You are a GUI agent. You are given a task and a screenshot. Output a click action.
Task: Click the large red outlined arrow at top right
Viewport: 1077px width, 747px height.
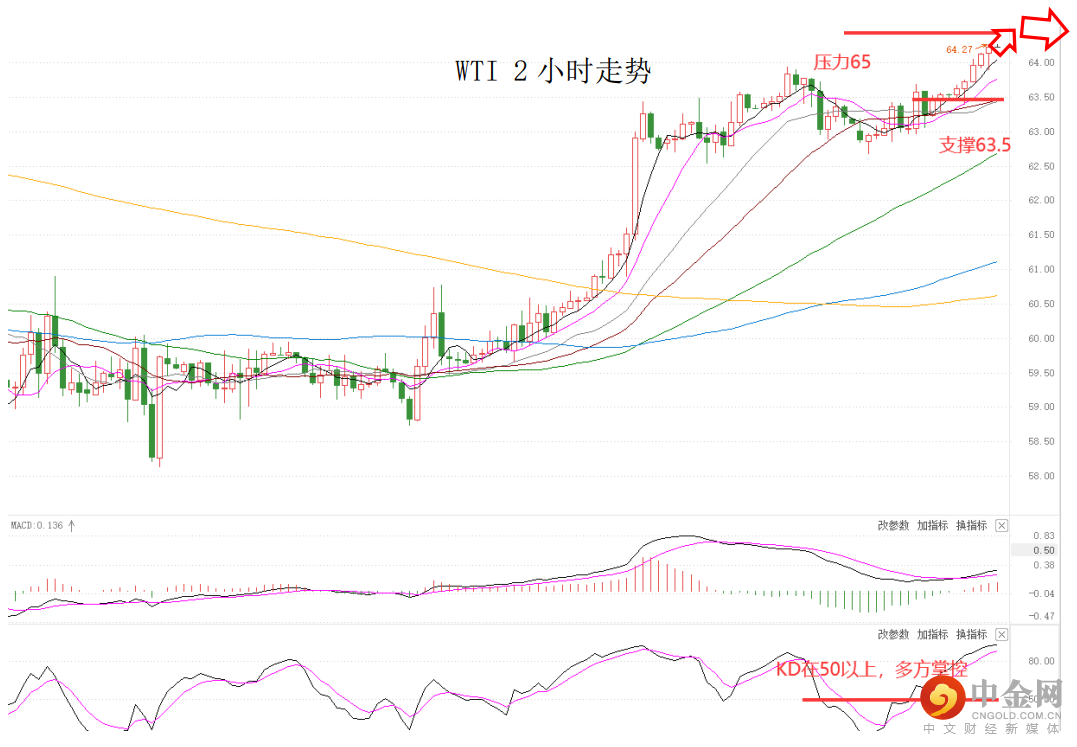pos(1045,28)
